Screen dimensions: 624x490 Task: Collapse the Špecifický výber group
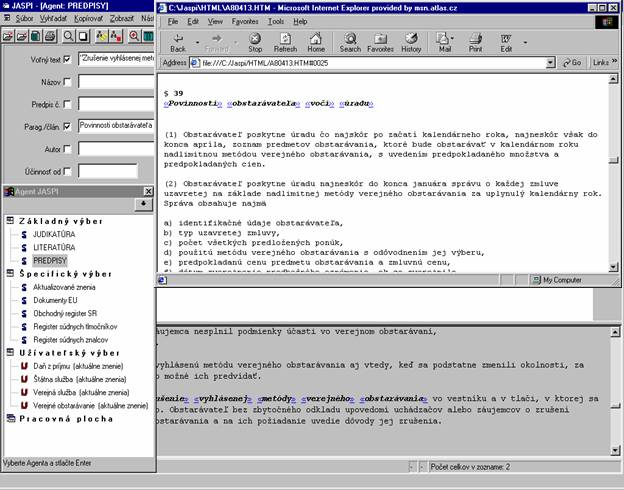10,273
